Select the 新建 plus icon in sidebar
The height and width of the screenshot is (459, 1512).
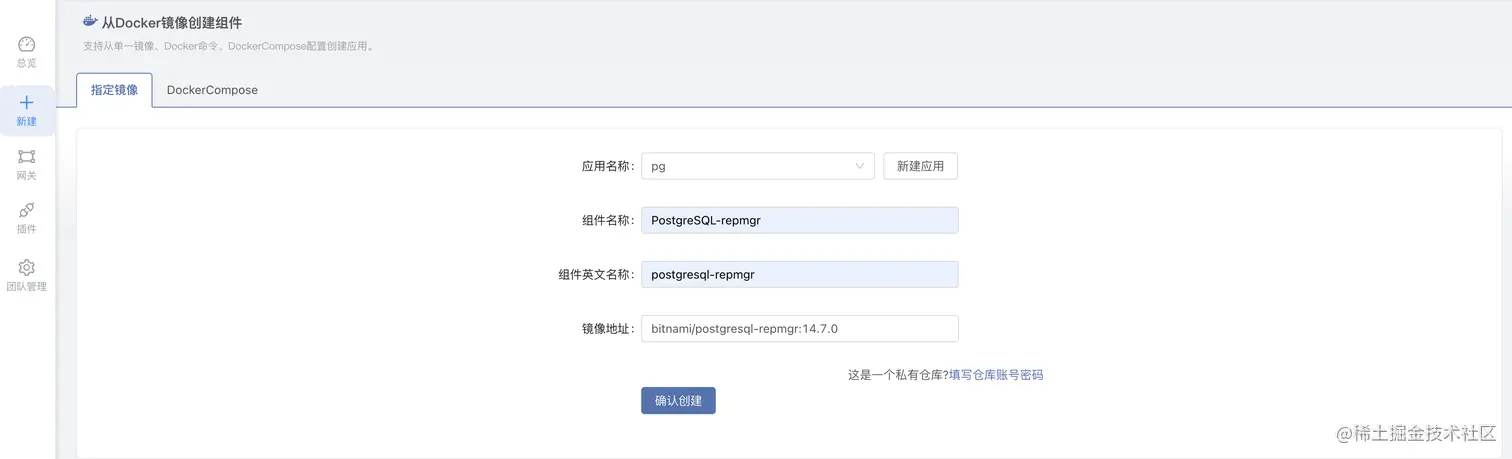27,102
